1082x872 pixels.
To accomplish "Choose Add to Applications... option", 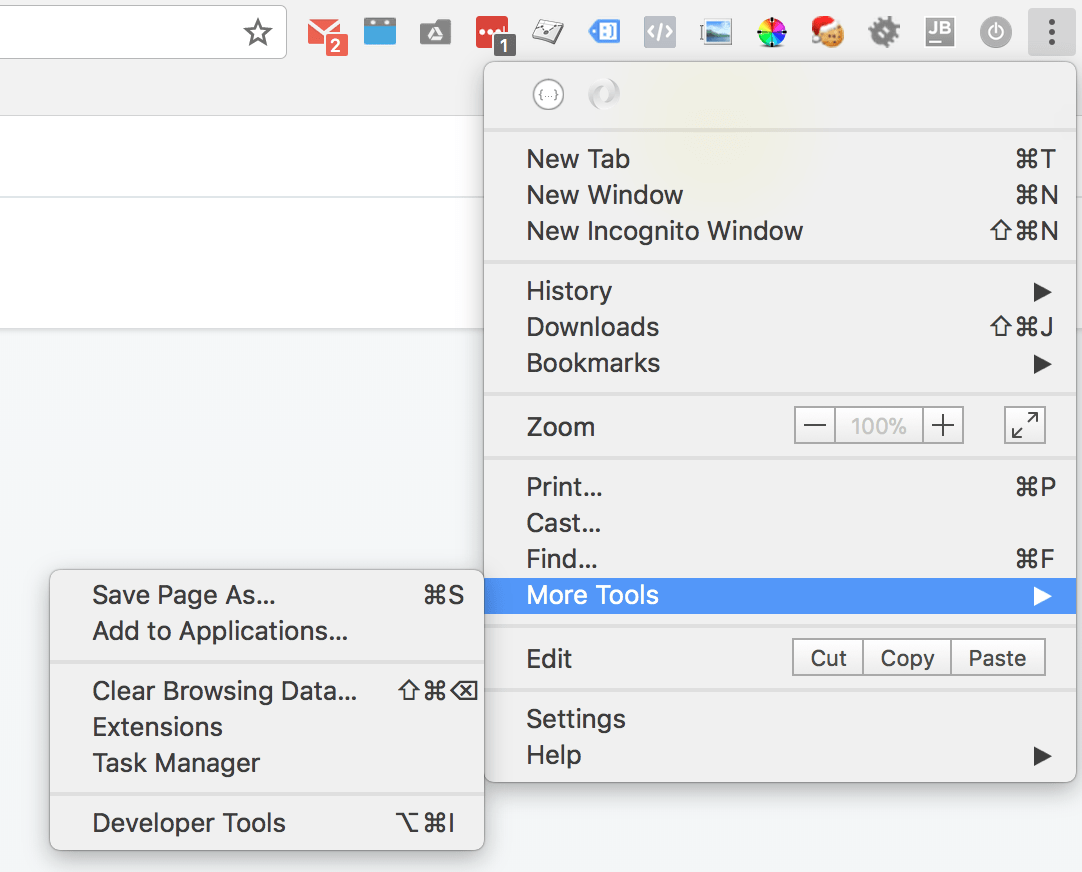I will (267, 631).
